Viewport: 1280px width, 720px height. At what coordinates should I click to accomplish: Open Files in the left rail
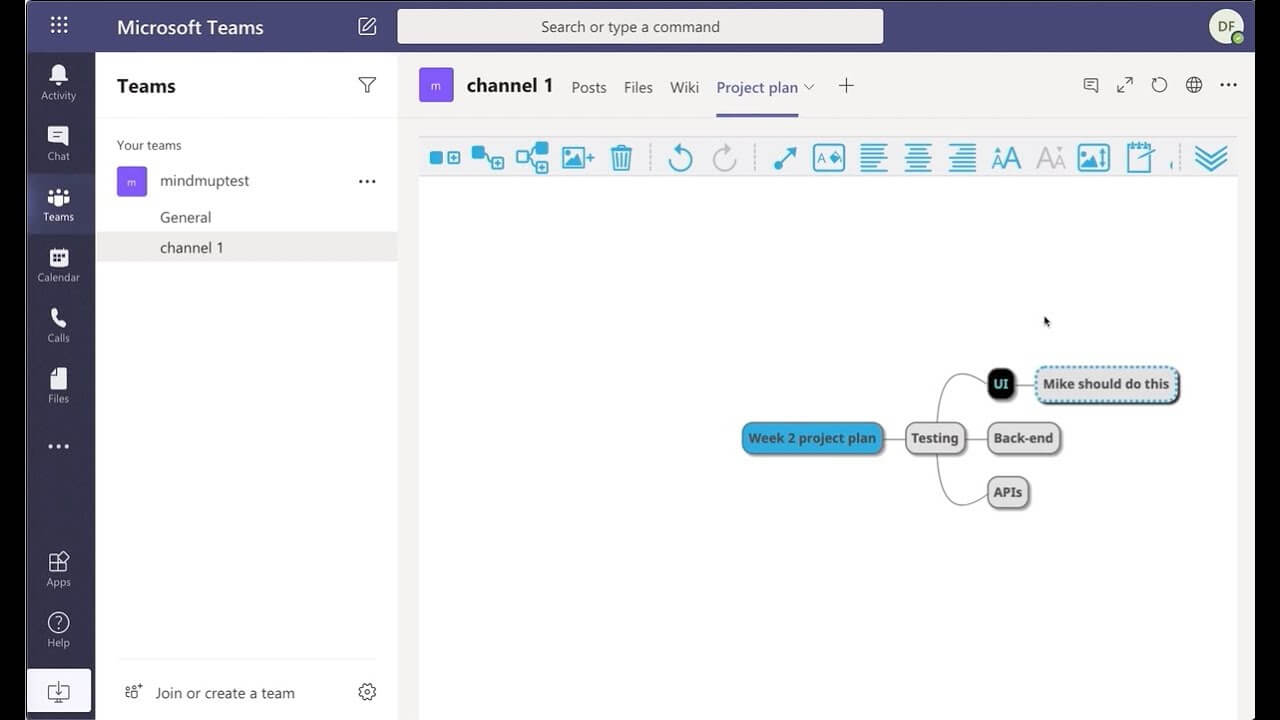[x=59, y=385]
